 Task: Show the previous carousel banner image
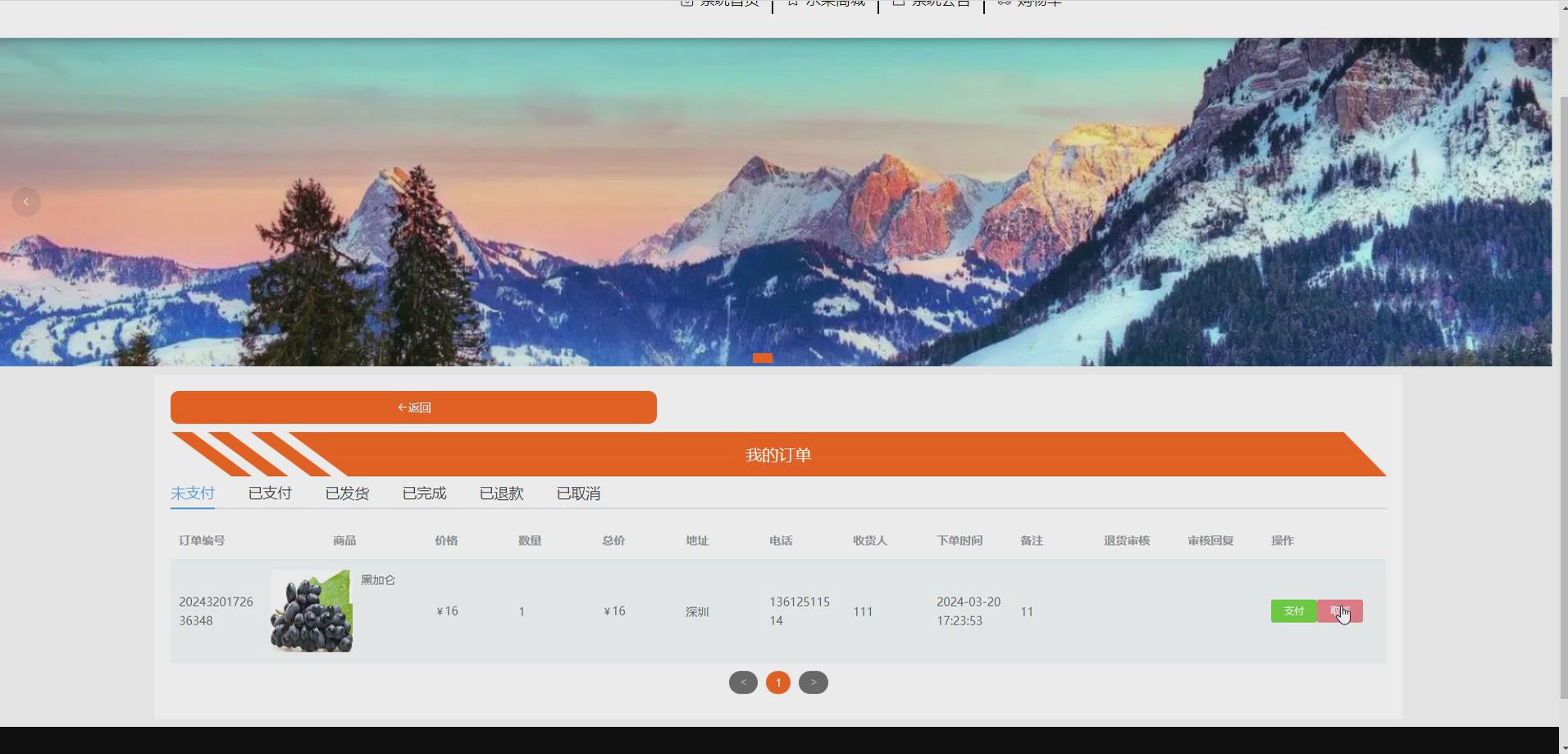coord(26,202)
